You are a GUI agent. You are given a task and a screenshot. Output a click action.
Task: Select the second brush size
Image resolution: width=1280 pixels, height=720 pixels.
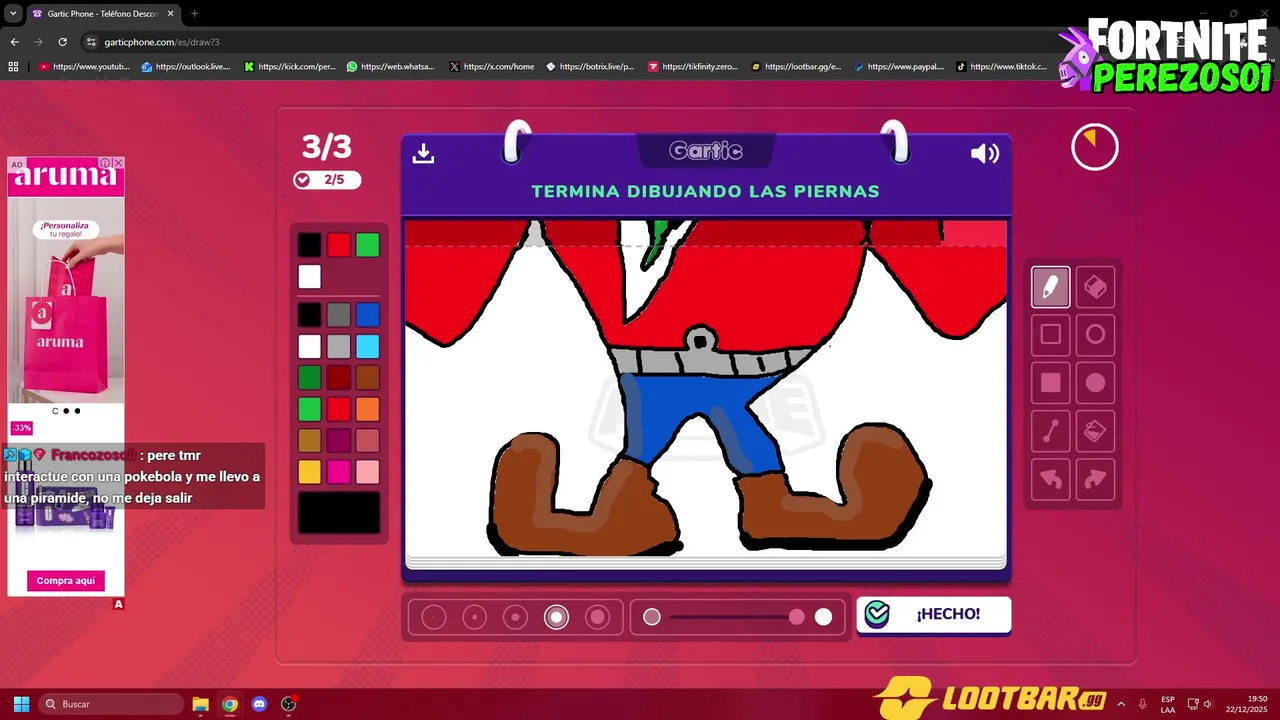click(474, 617)
